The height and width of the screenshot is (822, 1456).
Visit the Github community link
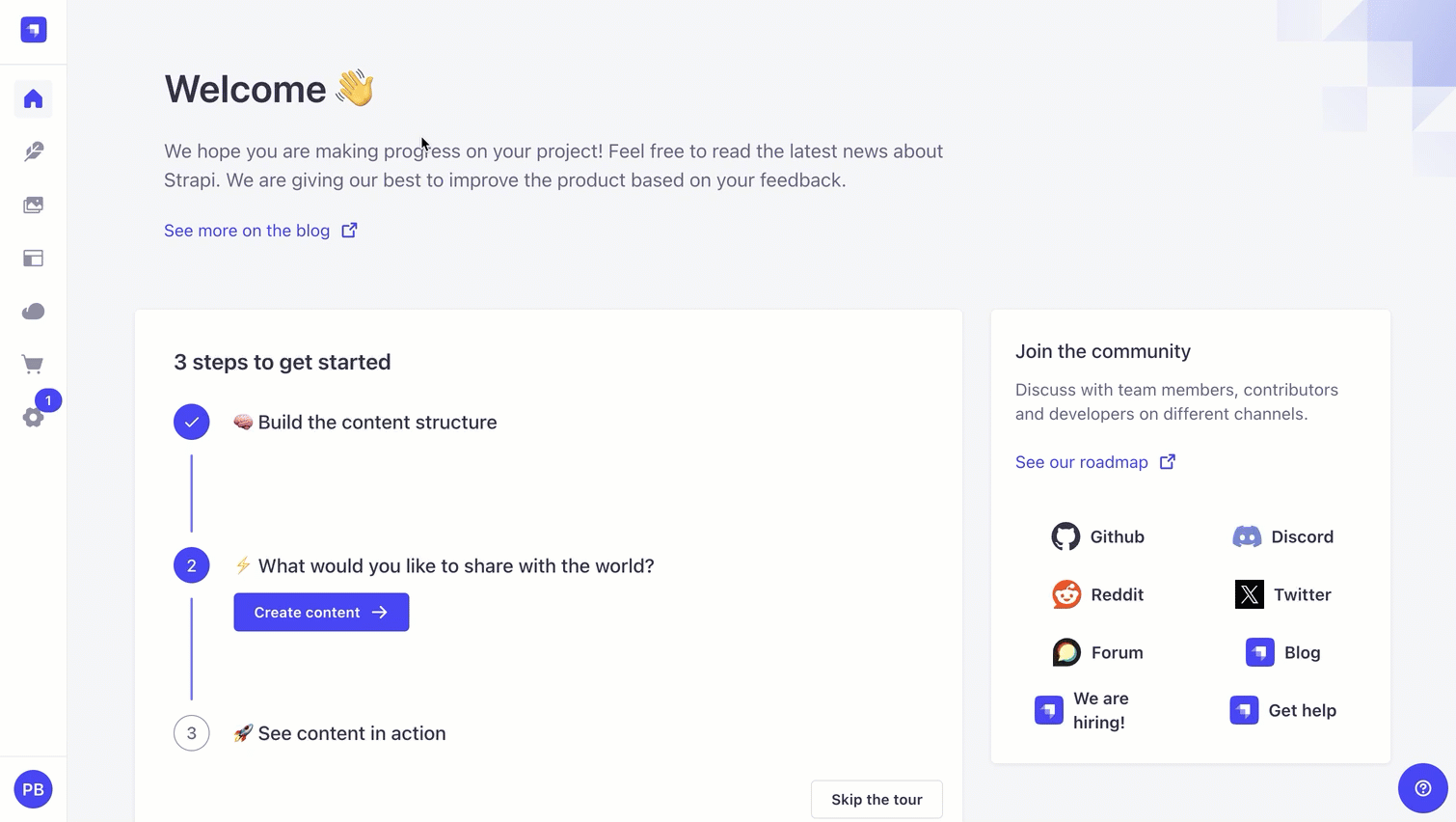point(1098,536)
